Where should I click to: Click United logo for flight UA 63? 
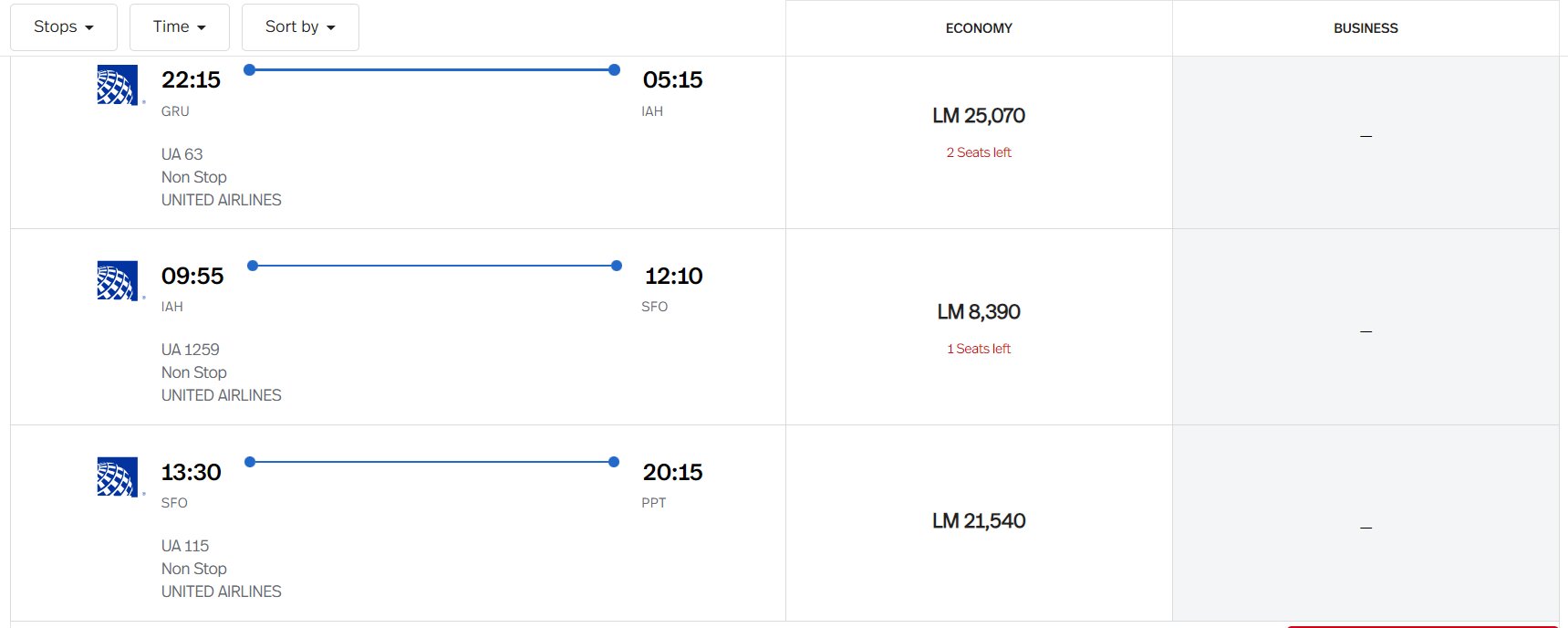point(118,85)
